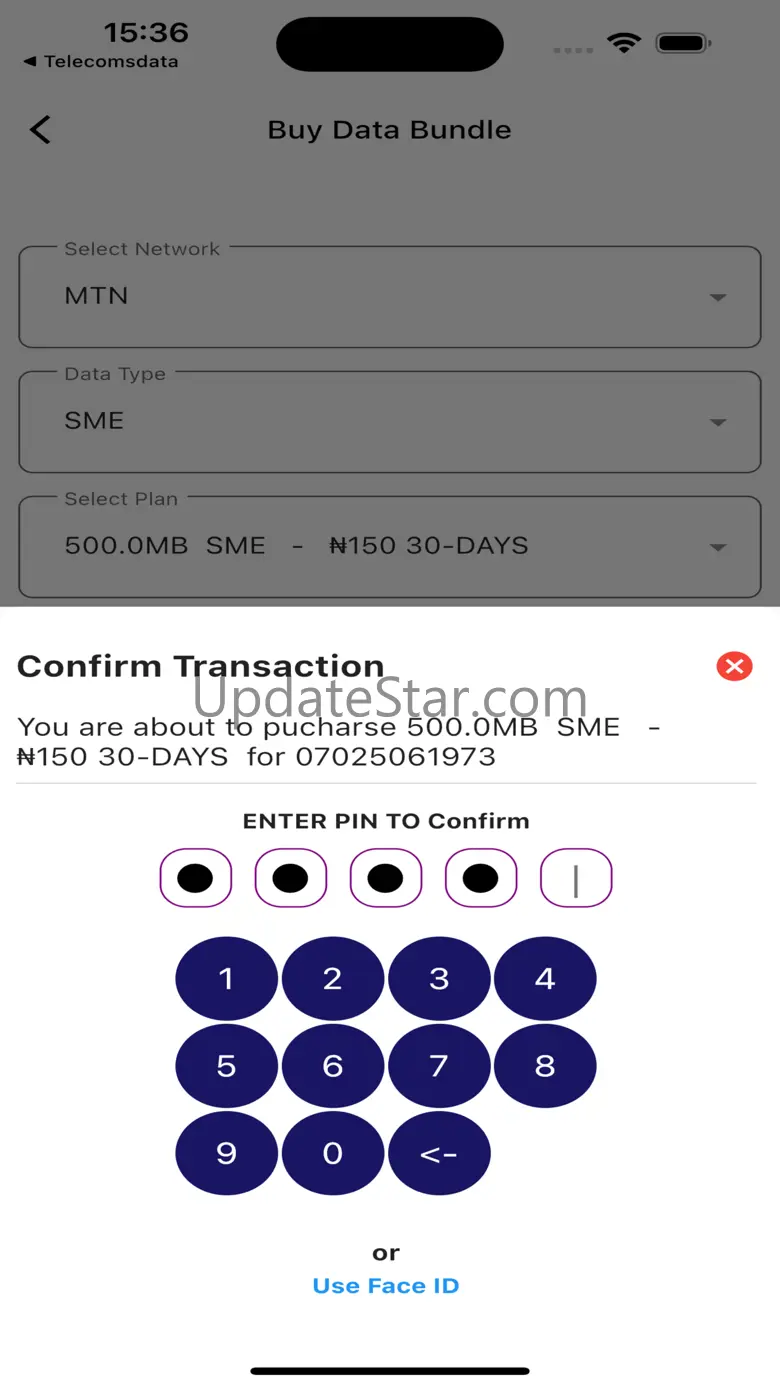The image size is (780, 1387).
Task: Enter digit 5 on keypad
Action: (x=227, y=1066)
